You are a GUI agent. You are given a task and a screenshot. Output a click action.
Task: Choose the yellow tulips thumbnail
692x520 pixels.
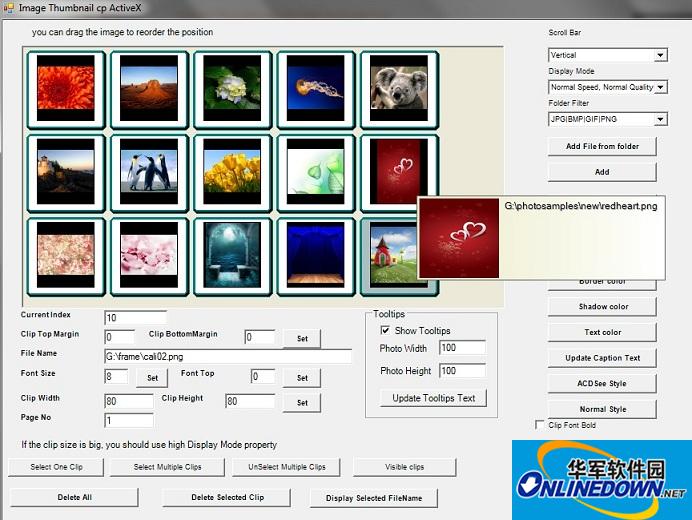pyautogui.click(x=230, y=165)
